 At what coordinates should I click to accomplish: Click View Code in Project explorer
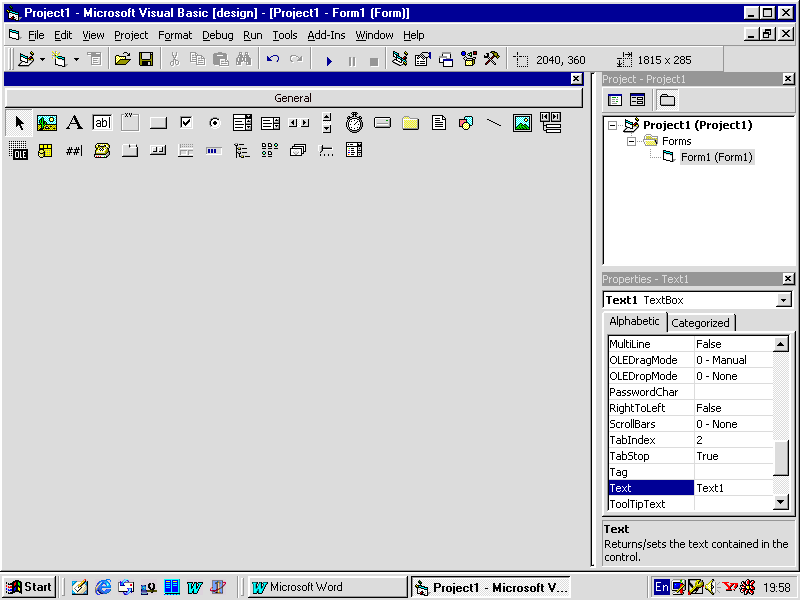tap(615, 100)
